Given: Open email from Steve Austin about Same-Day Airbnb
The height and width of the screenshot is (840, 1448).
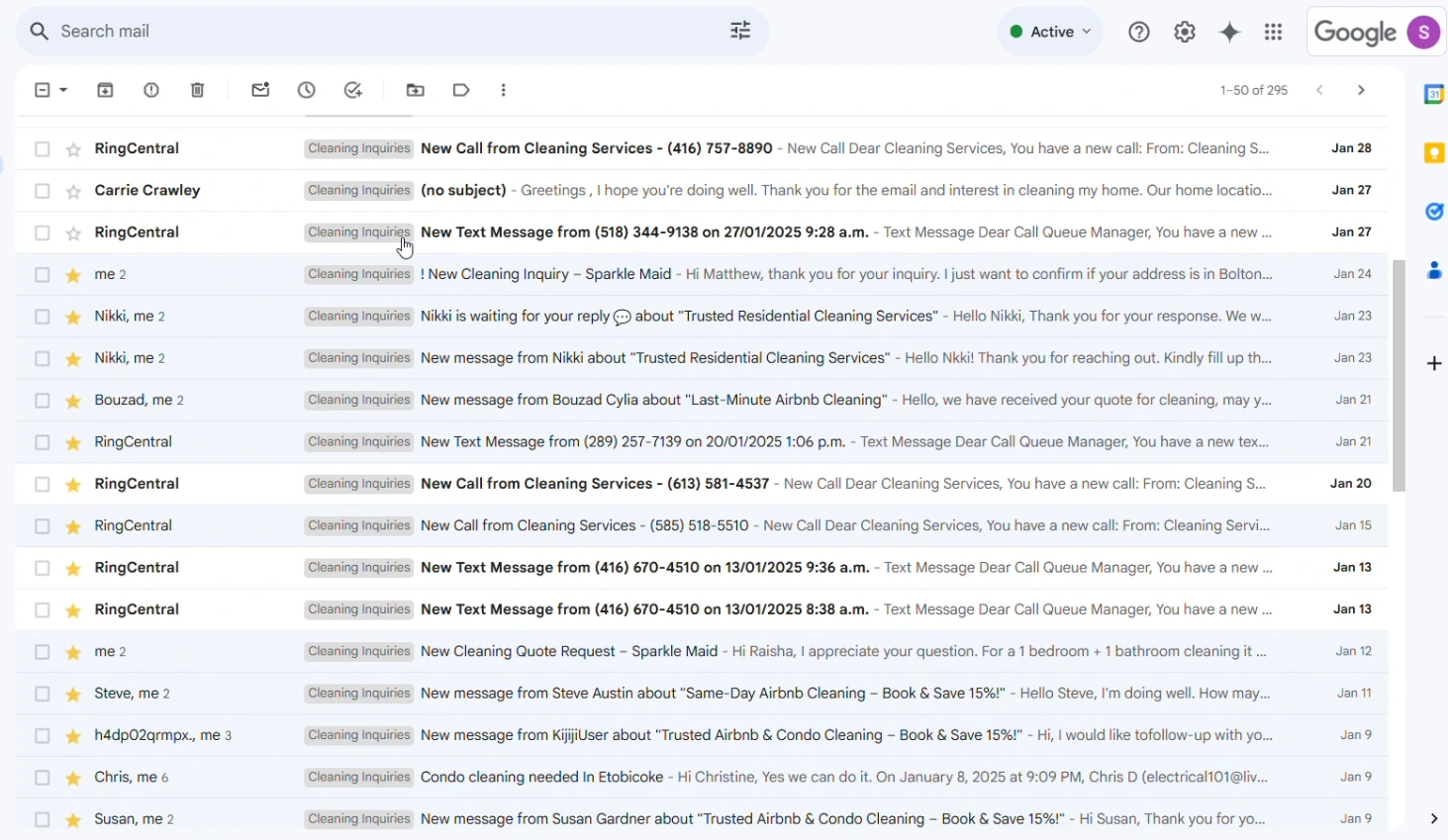Looking at the screenshot, I should (x=702, y=694).
